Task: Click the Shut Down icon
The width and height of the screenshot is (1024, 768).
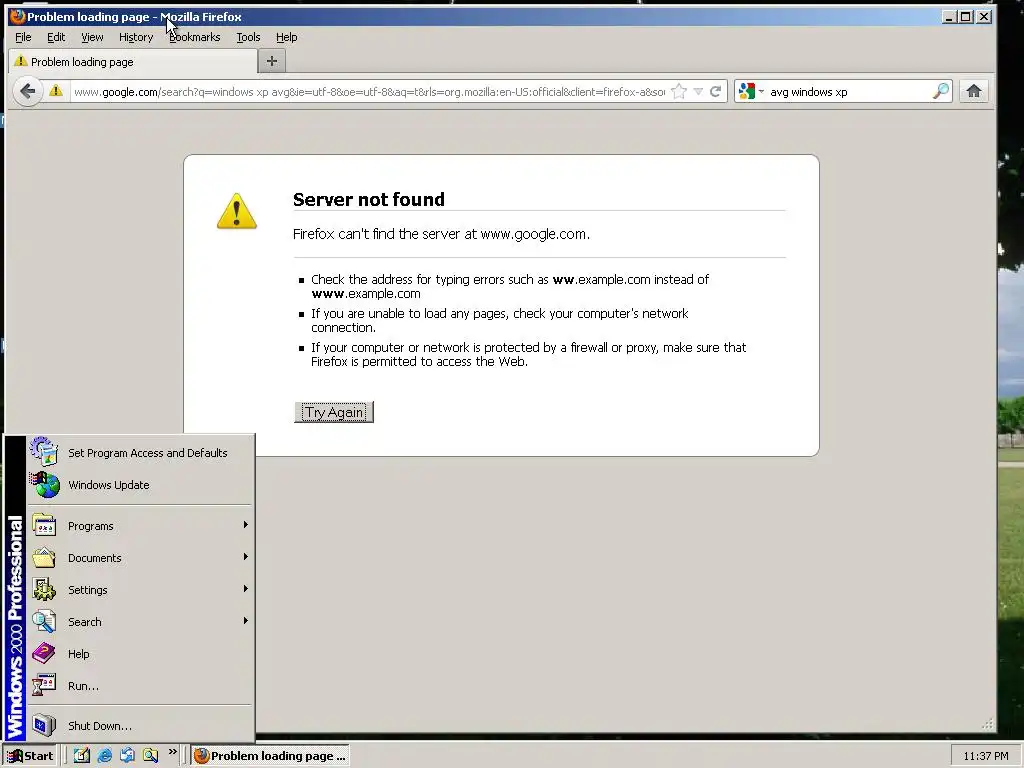Action: (44, 726)
